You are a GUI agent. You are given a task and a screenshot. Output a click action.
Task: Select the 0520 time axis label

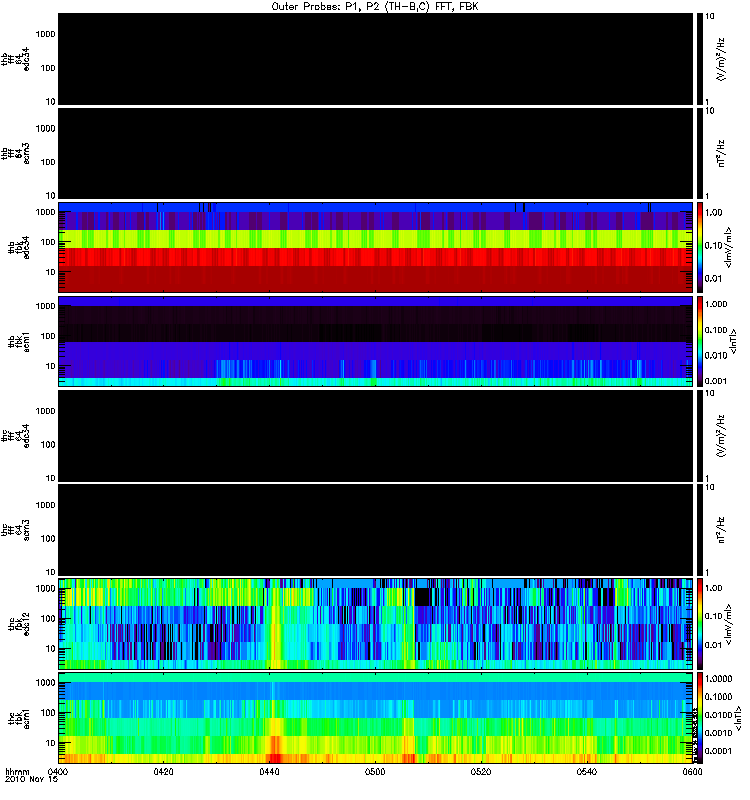(481, 771)
